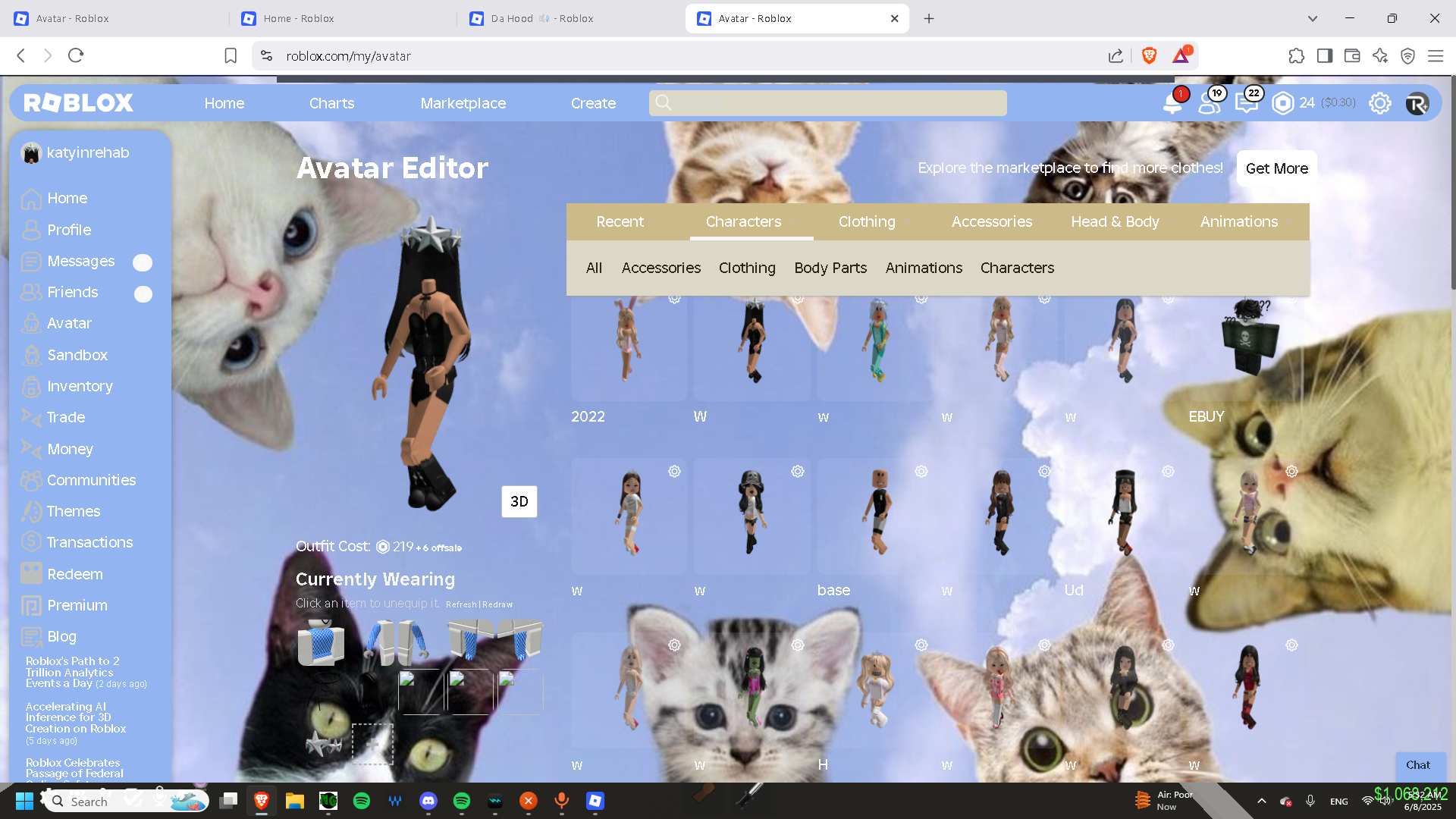
Task: Click the empty add-item slot
Action: [373, 744]
